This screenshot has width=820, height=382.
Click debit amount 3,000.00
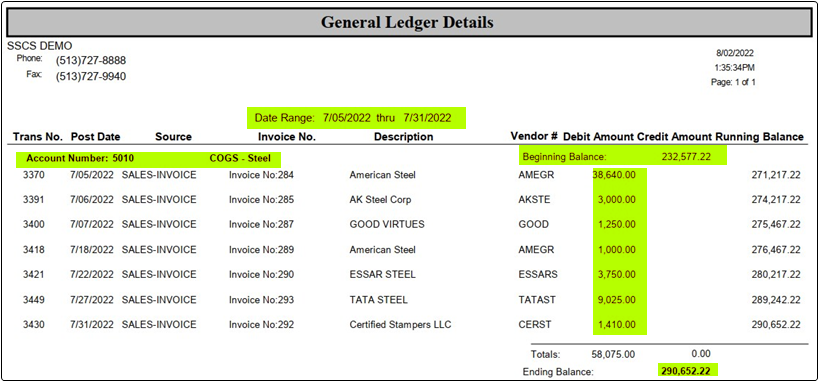pos(617,200)
